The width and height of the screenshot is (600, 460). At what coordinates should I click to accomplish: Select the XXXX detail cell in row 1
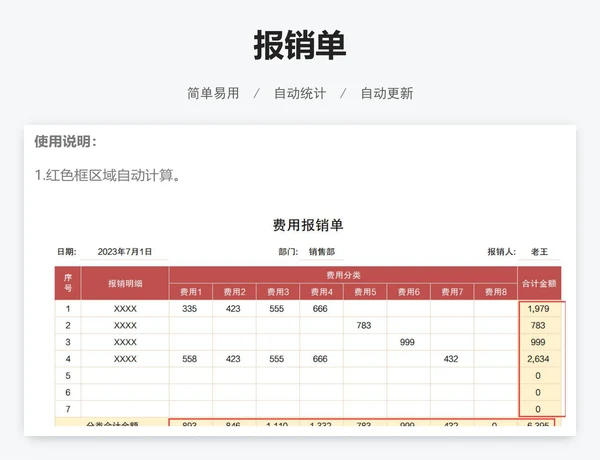[x=125, y=308]
